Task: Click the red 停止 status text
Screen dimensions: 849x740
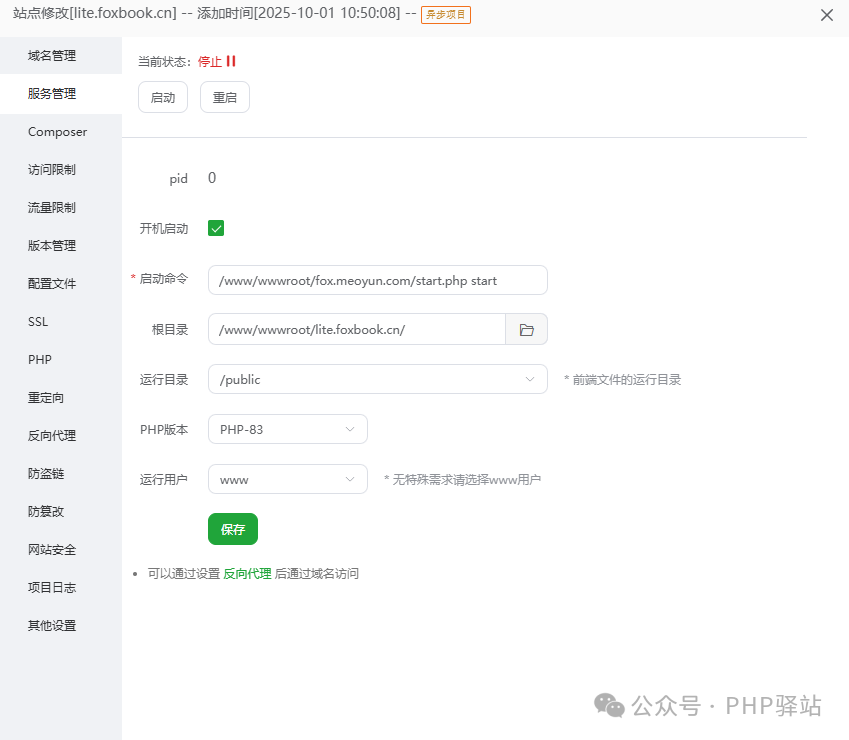Action: click(210, 61)
